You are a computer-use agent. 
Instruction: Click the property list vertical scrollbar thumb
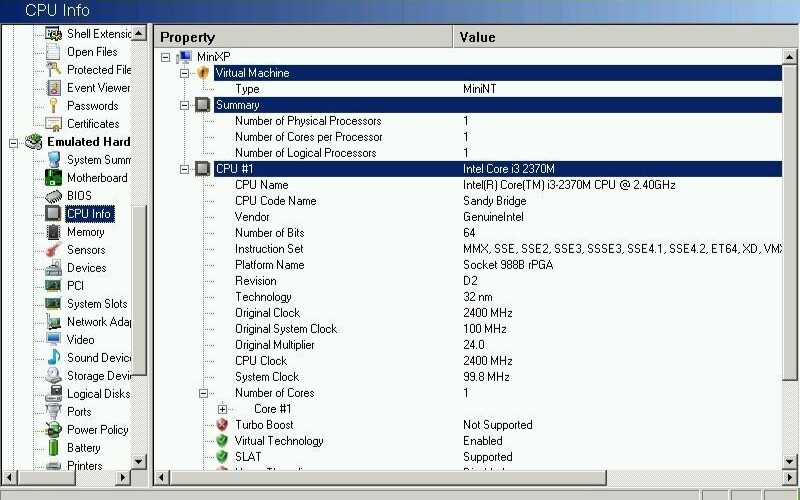tap(789, 222)
